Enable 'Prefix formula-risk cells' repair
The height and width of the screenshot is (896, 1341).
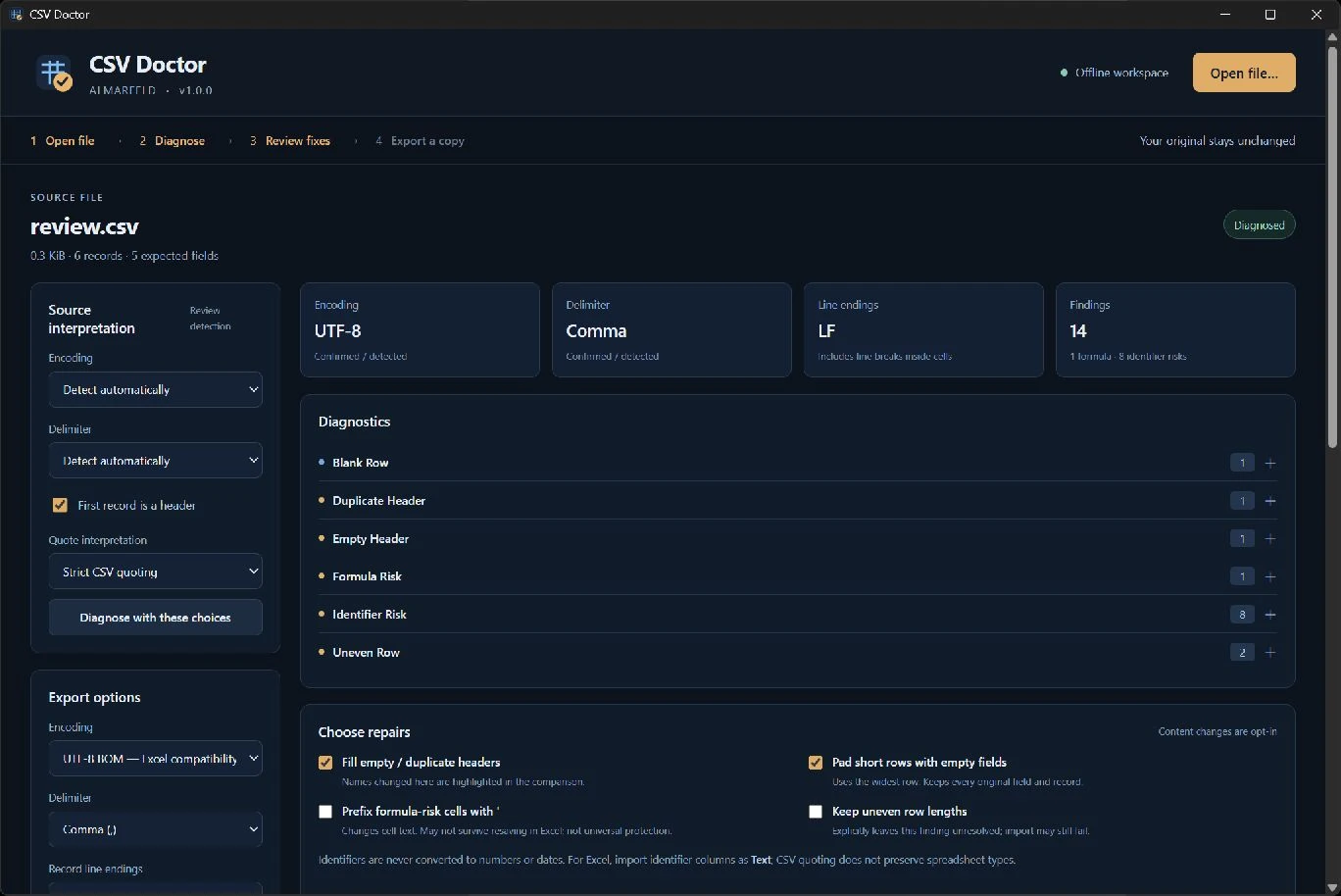pos(325,812)
